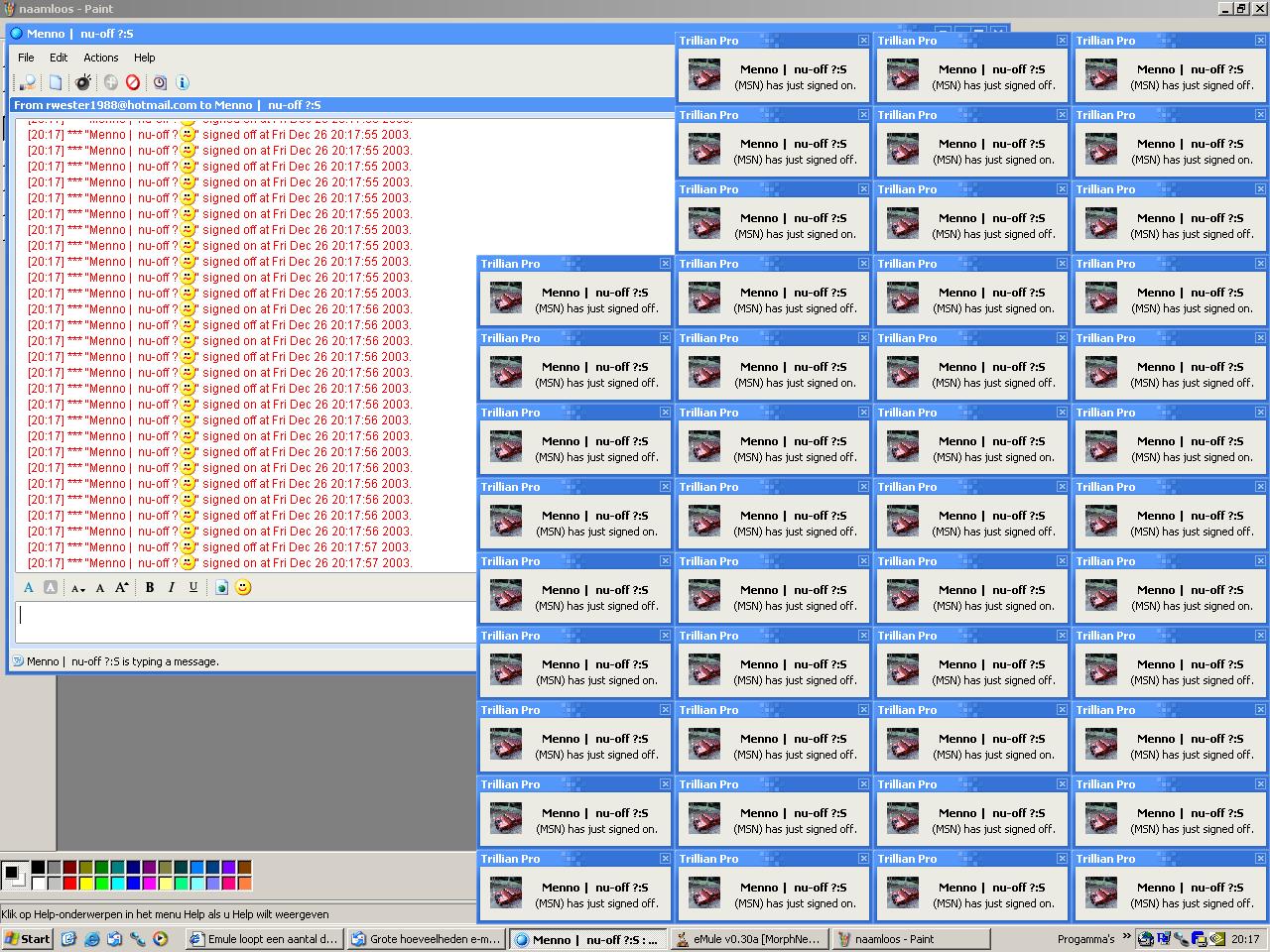Increase font size with the A-up button
Screen dimensions: 1270x952
[121, 587]
